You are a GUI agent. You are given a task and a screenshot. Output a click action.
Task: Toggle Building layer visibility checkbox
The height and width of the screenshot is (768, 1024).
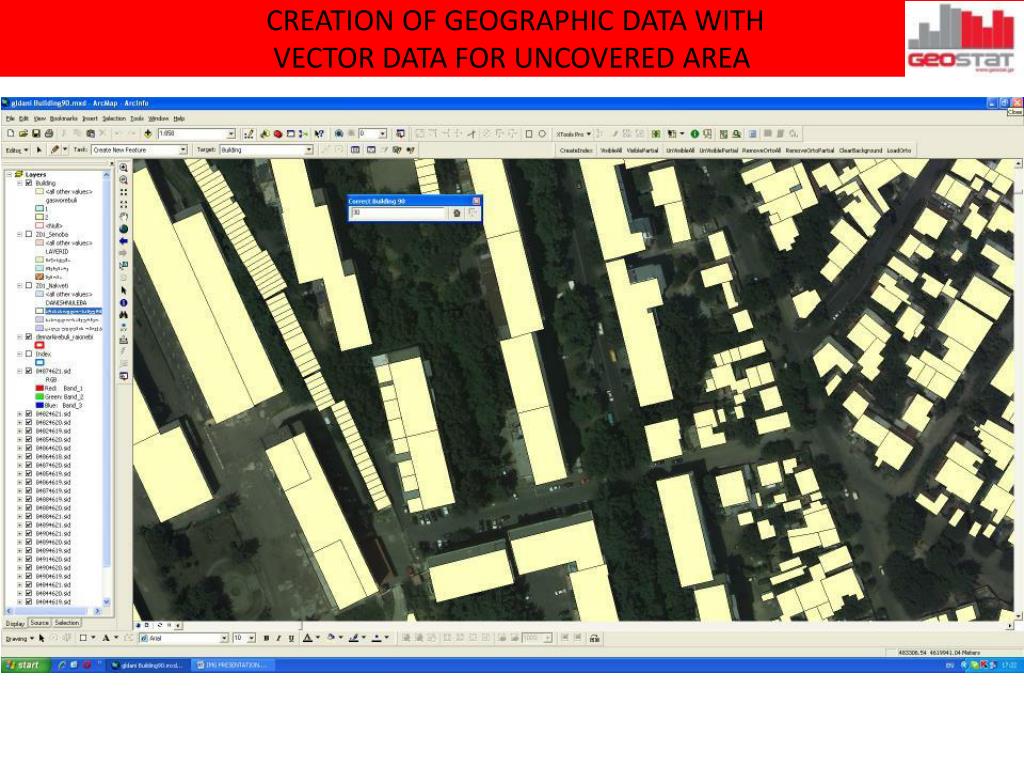click(x=29, y=184)
